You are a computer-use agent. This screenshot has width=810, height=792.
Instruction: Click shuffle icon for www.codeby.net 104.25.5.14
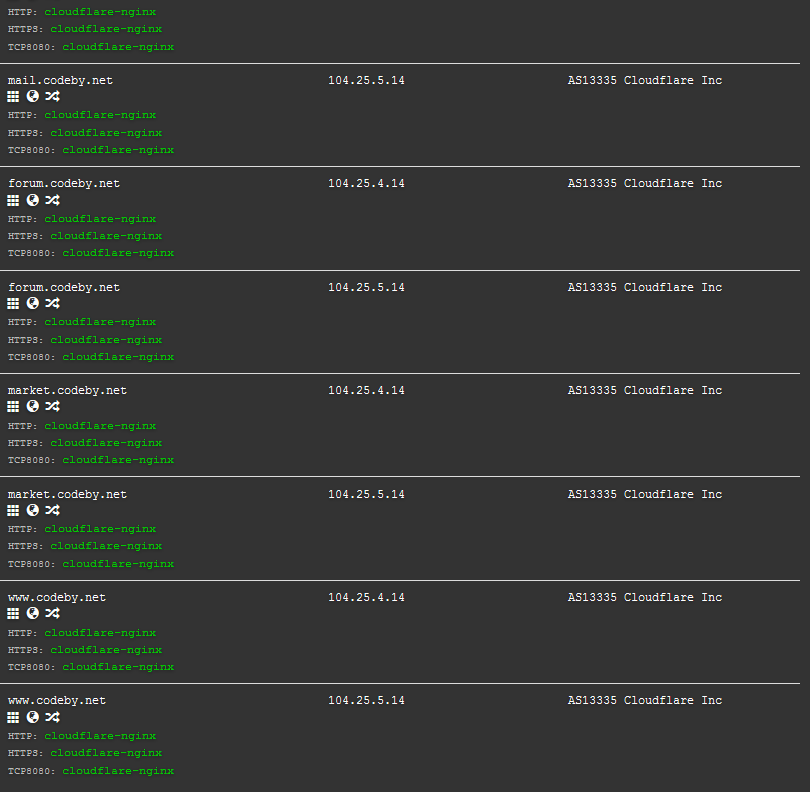coord(52,717)
